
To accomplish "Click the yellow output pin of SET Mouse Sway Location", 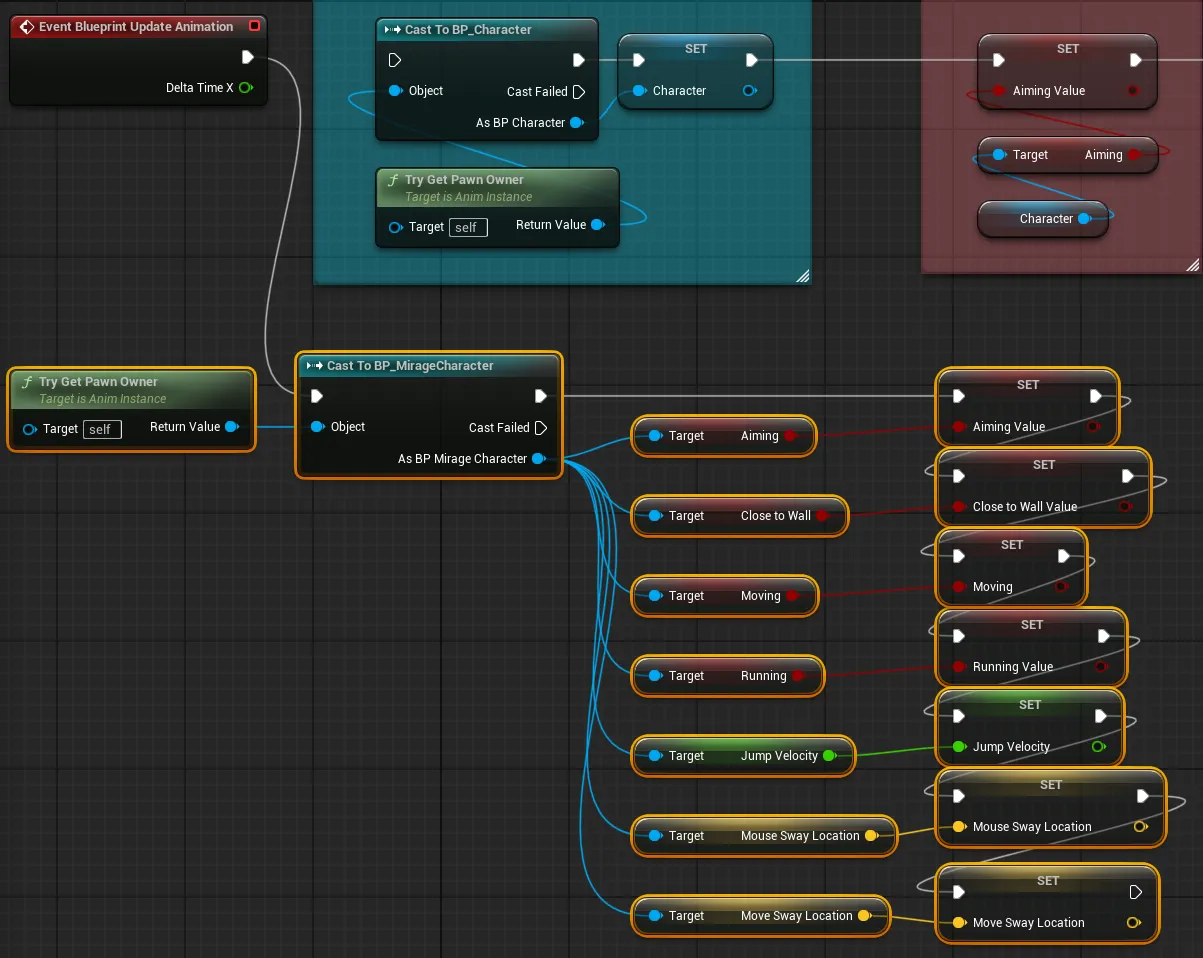I will point(1140,827).
